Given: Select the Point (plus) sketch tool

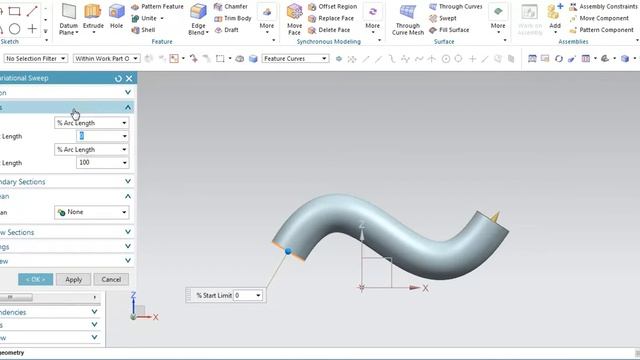Looking at the screenshot, I should (32, 29).
